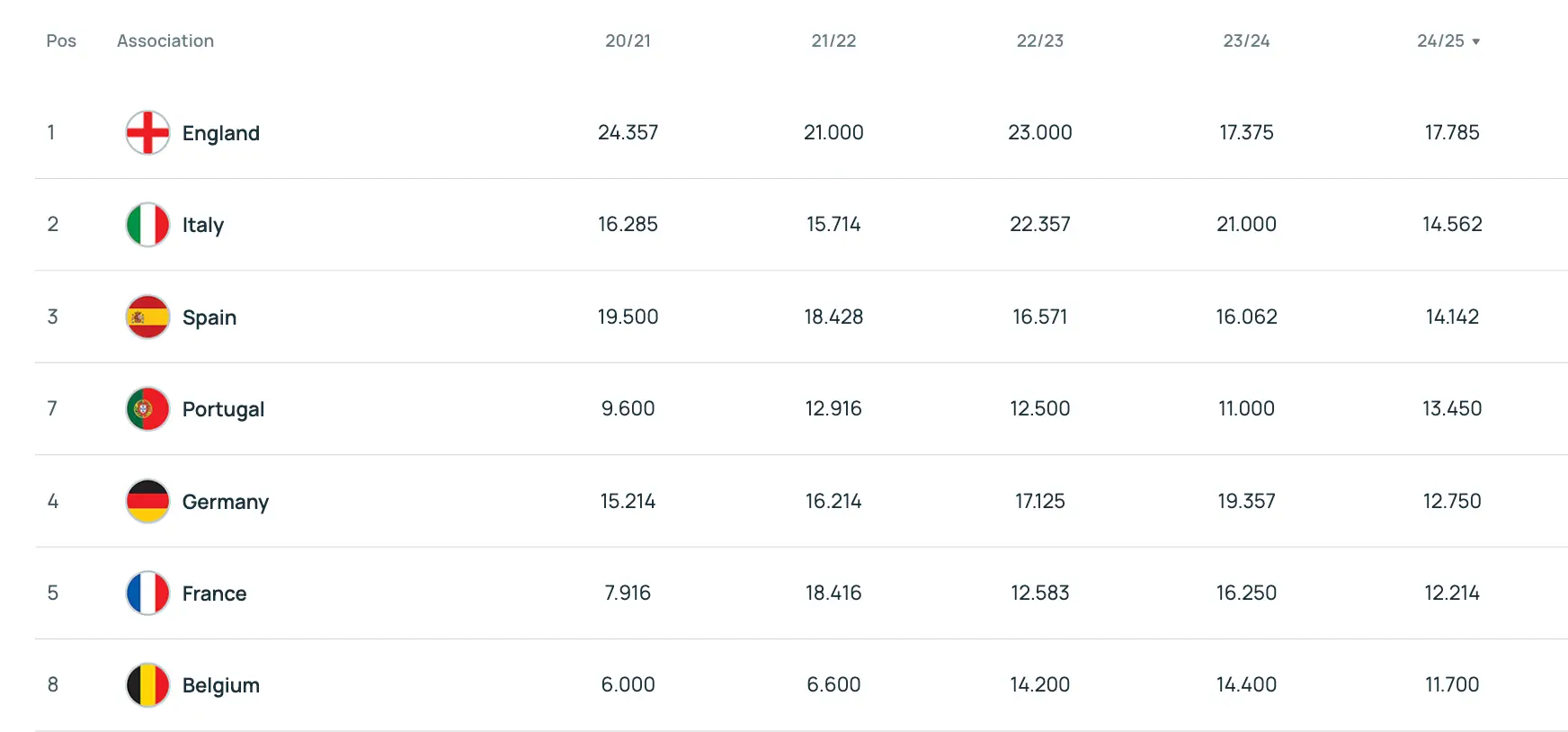Open the Belgium association link
This screenshot has width=1568, height=732.
(220, 685)
